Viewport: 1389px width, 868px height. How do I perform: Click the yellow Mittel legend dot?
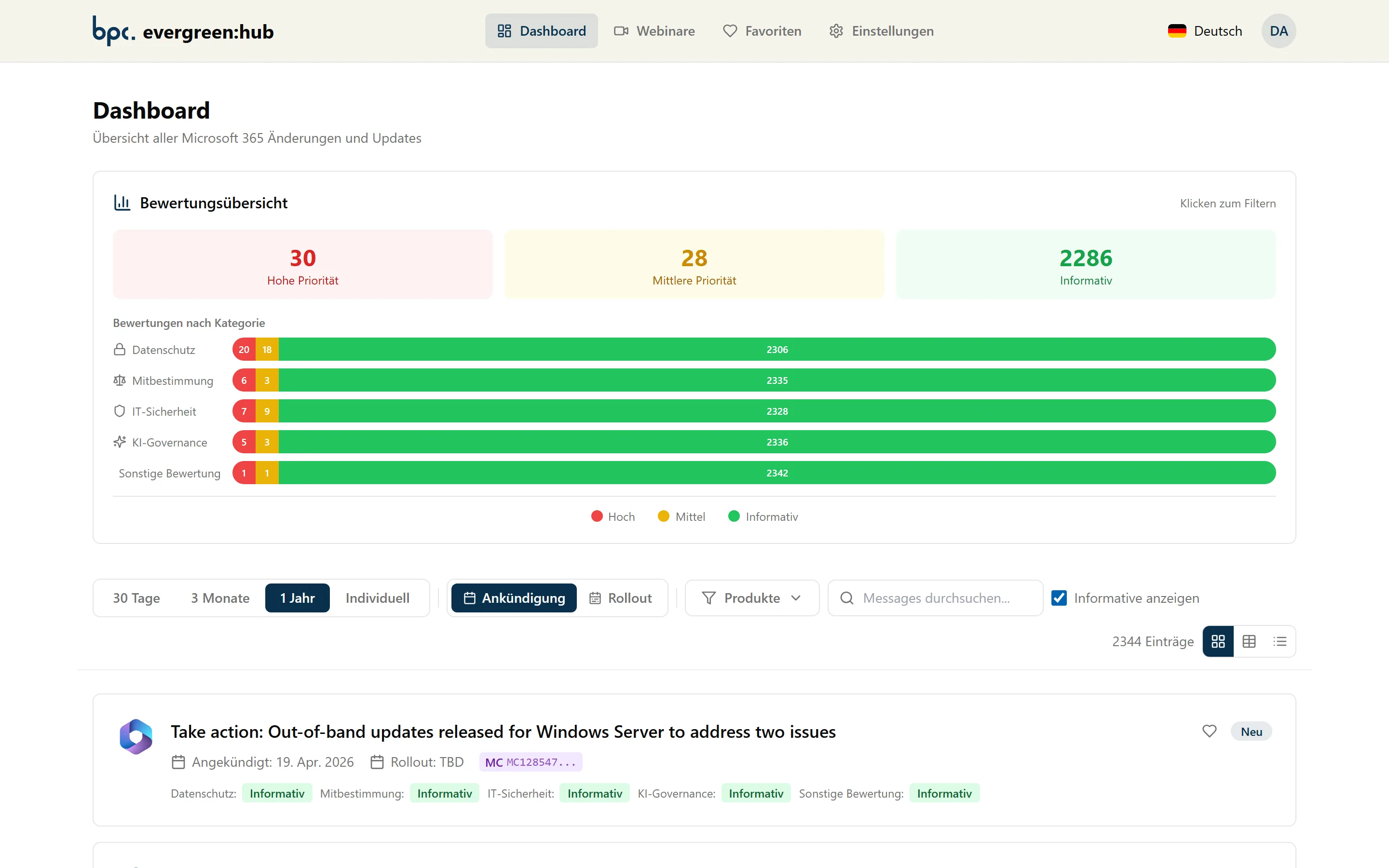(x=664, y=516)
